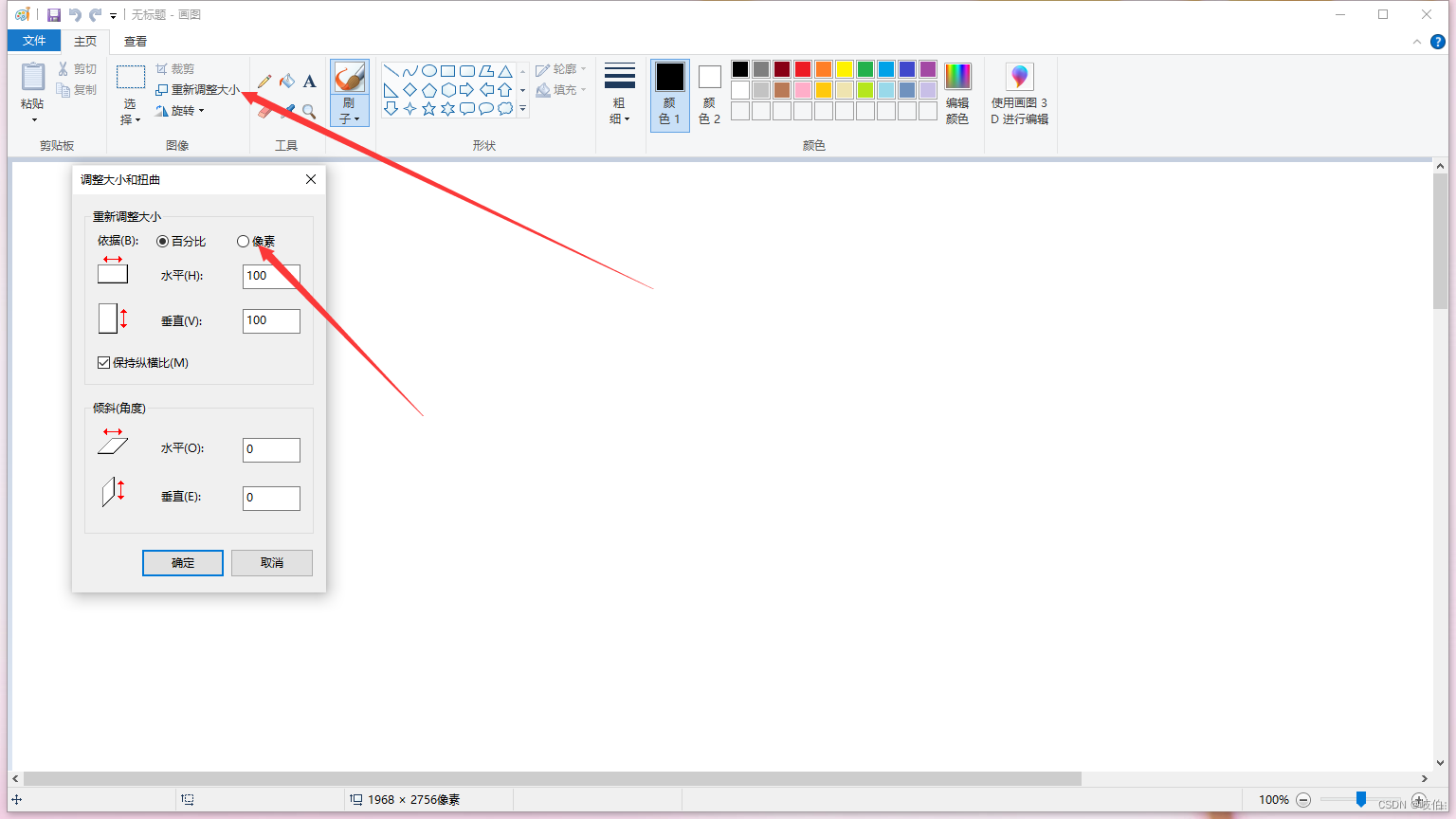Close the Resize and Skew dialog
This screenshot has width=1456, height=819.
point(311,179)
